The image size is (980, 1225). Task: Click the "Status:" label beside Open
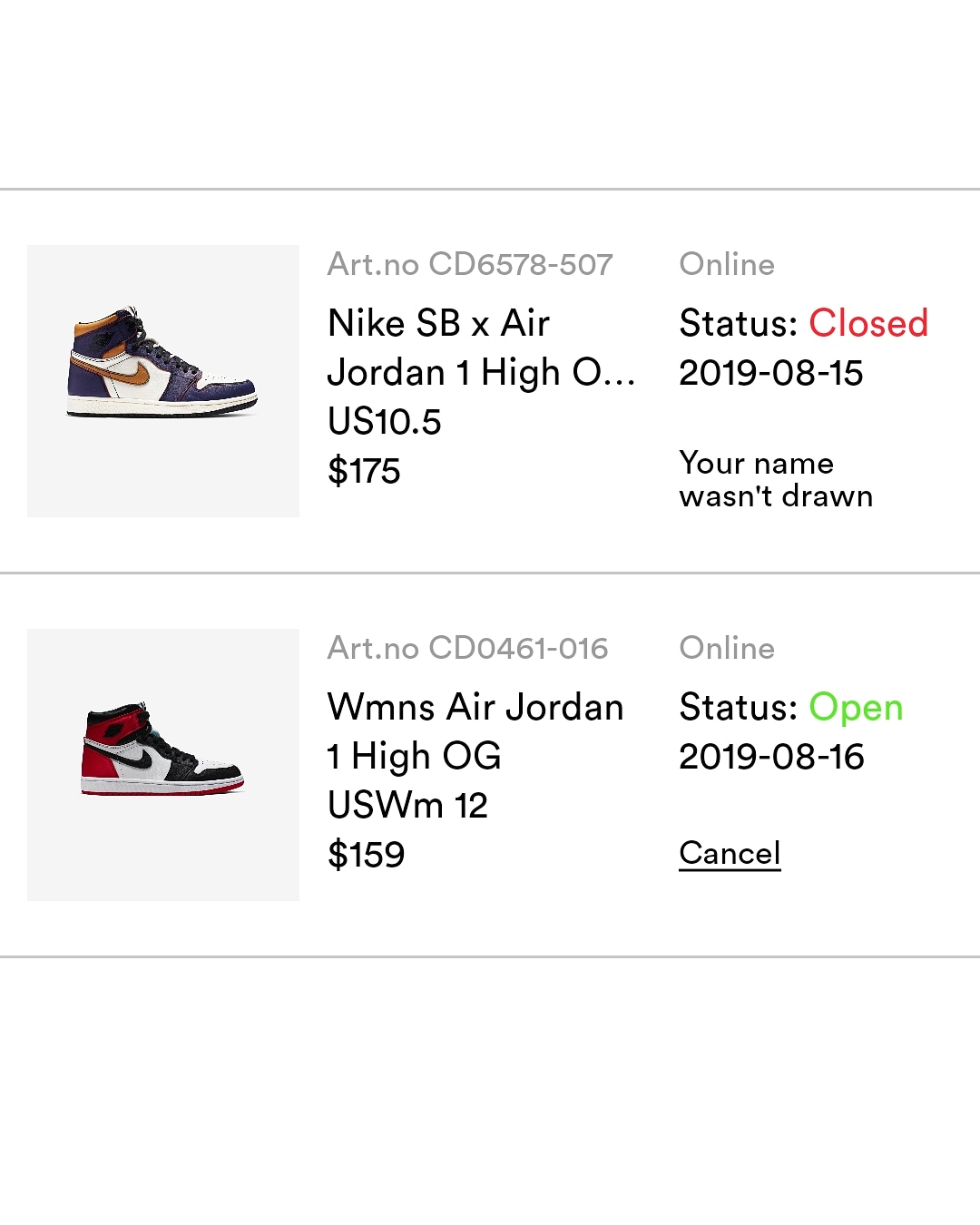[x=738, y=707]
